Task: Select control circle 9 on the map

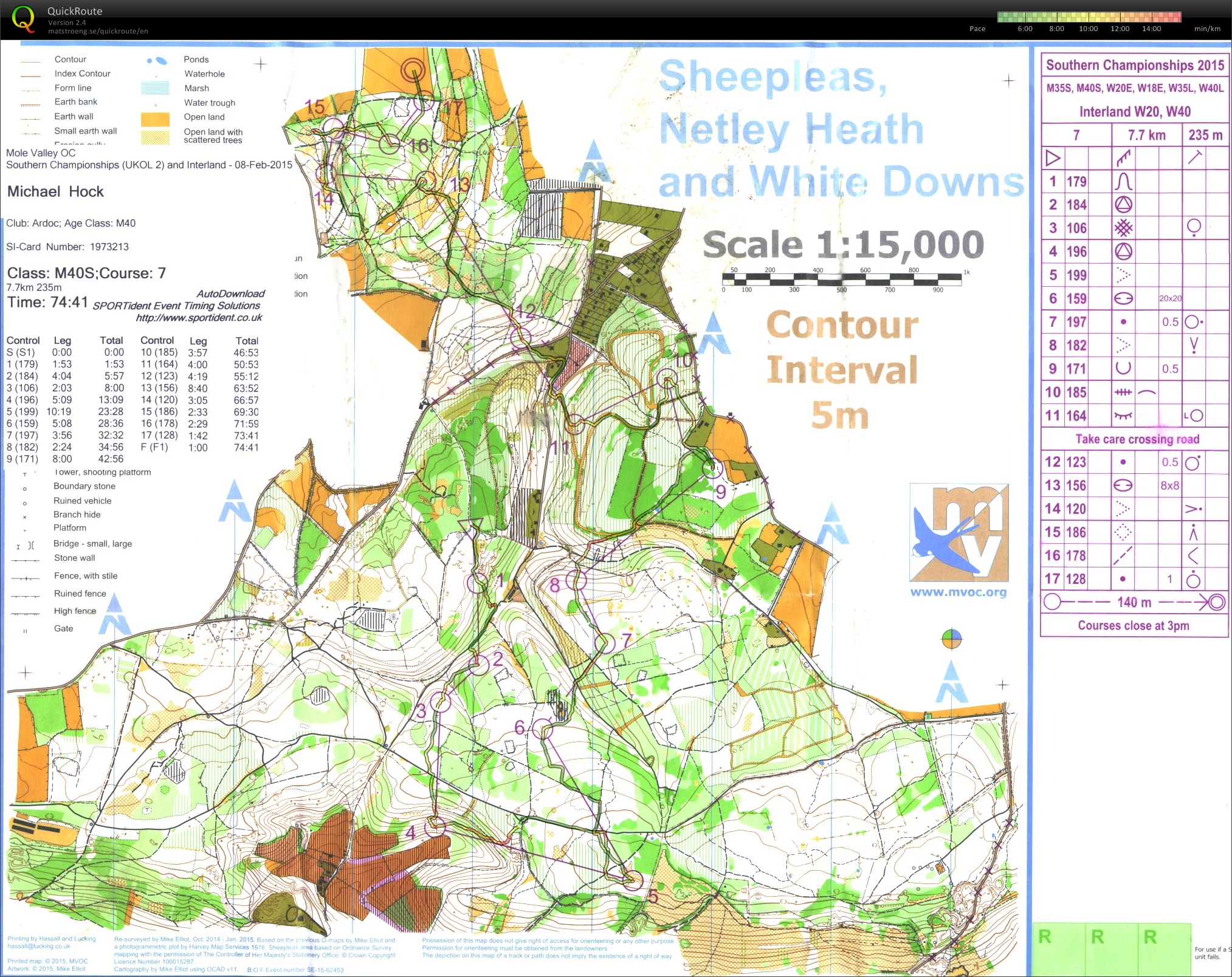Action: [713, 468]
